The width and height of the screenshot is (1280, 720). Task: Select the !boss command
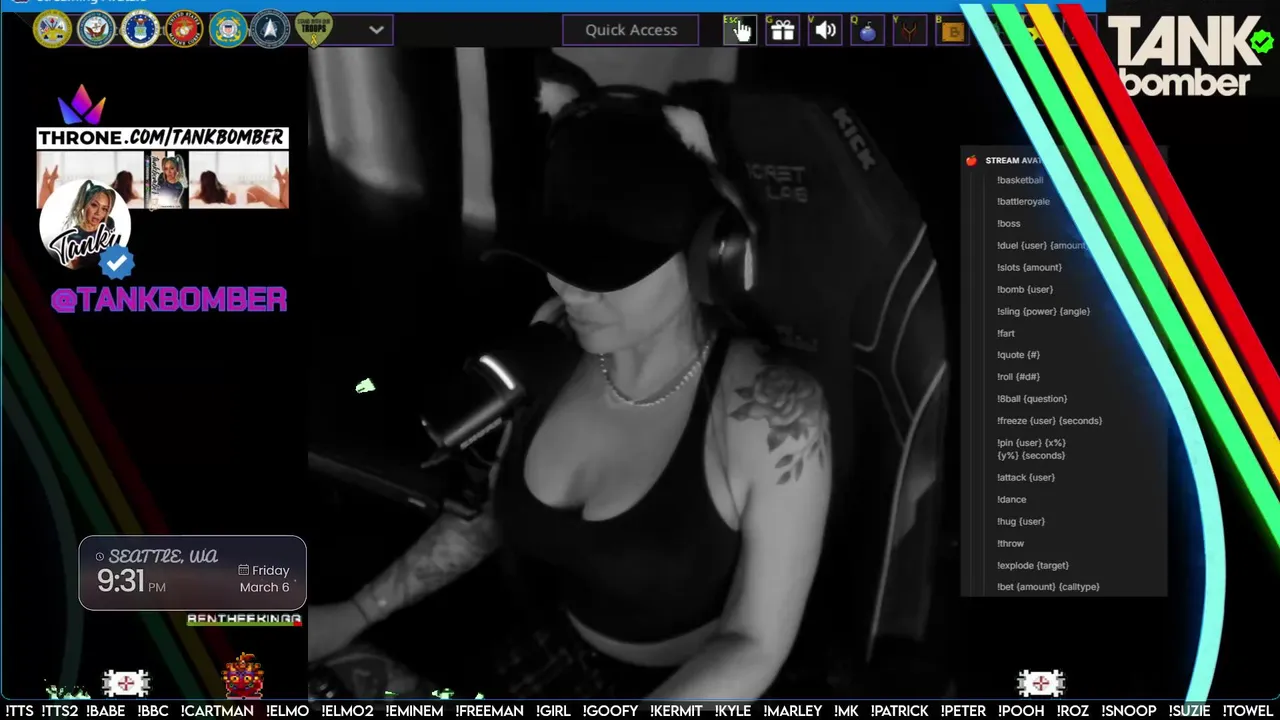click(x=1008, y=223)
